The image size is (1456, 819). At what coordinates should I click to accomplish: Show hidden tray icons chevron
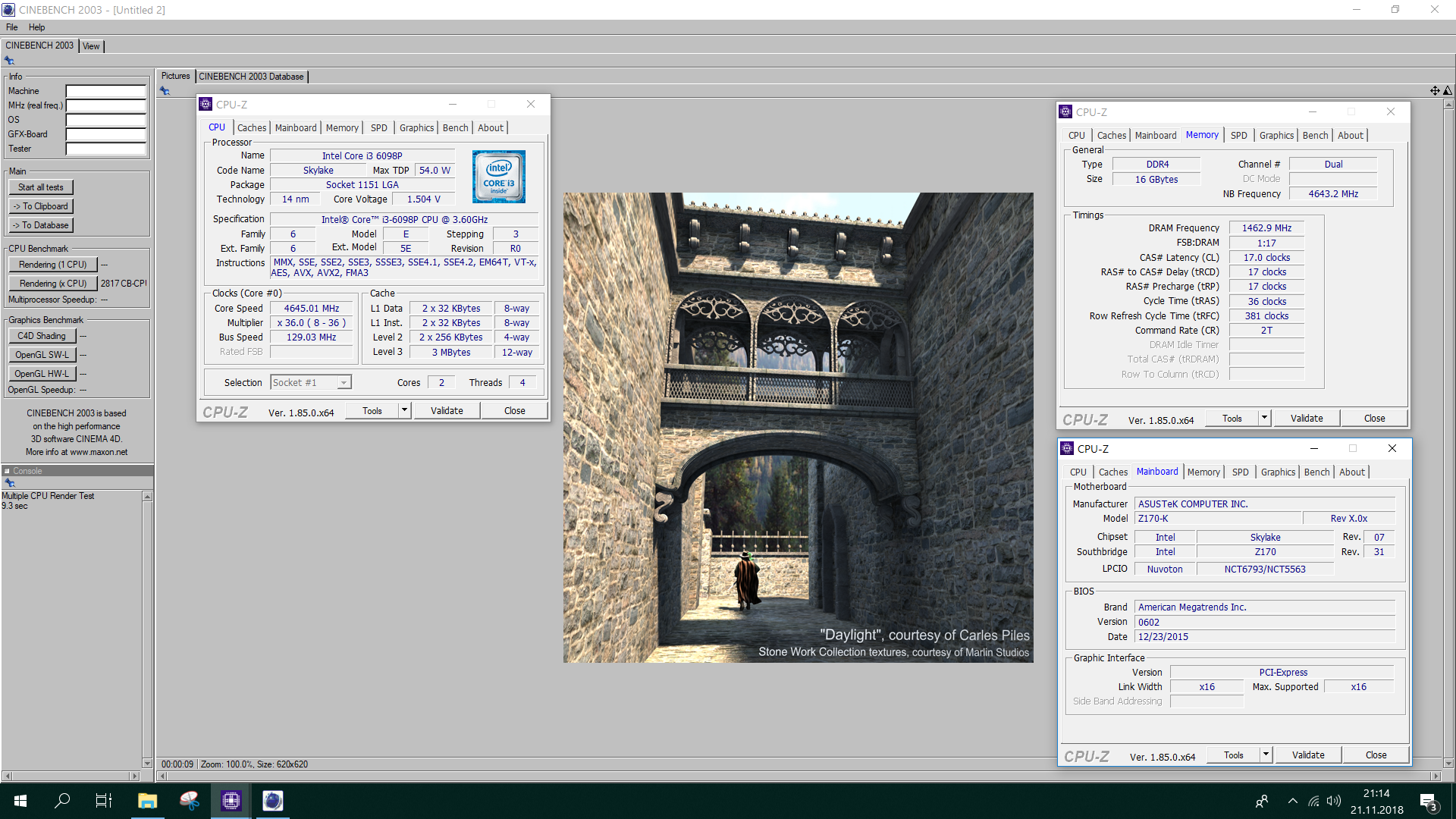click(1292, 801)
